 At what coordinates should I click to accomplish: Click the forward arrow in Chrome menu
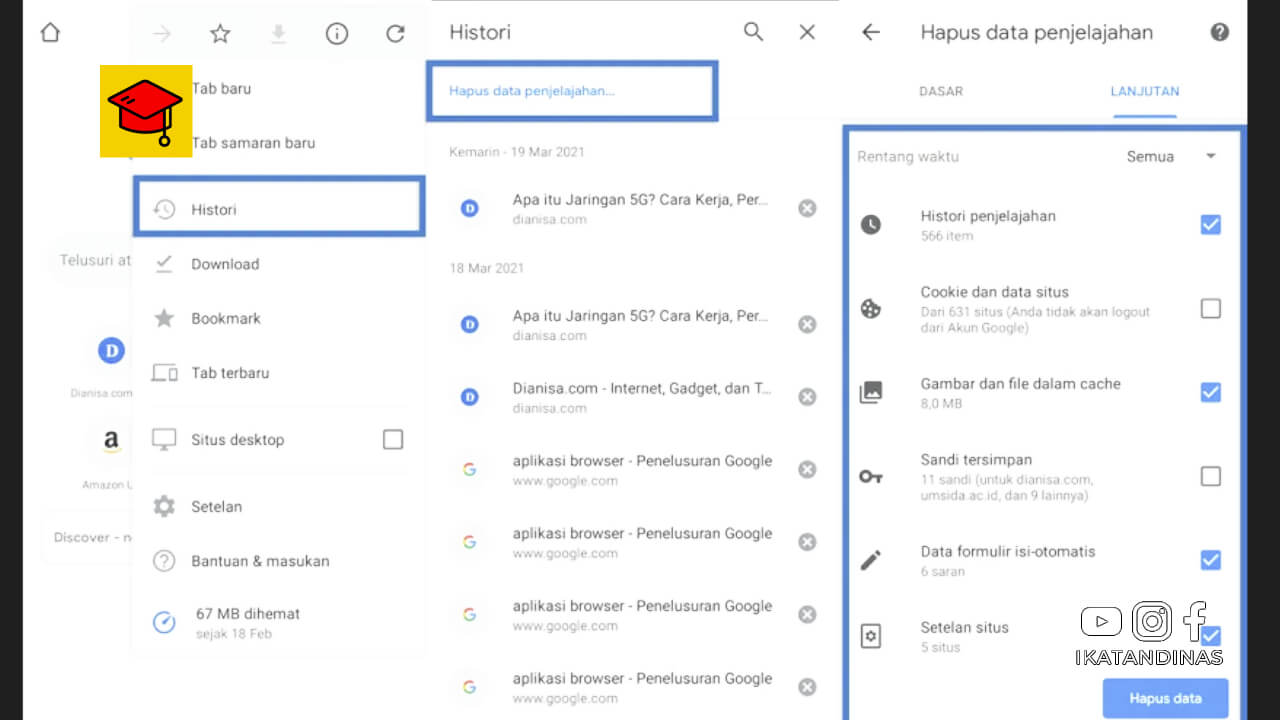click(162, 34)
